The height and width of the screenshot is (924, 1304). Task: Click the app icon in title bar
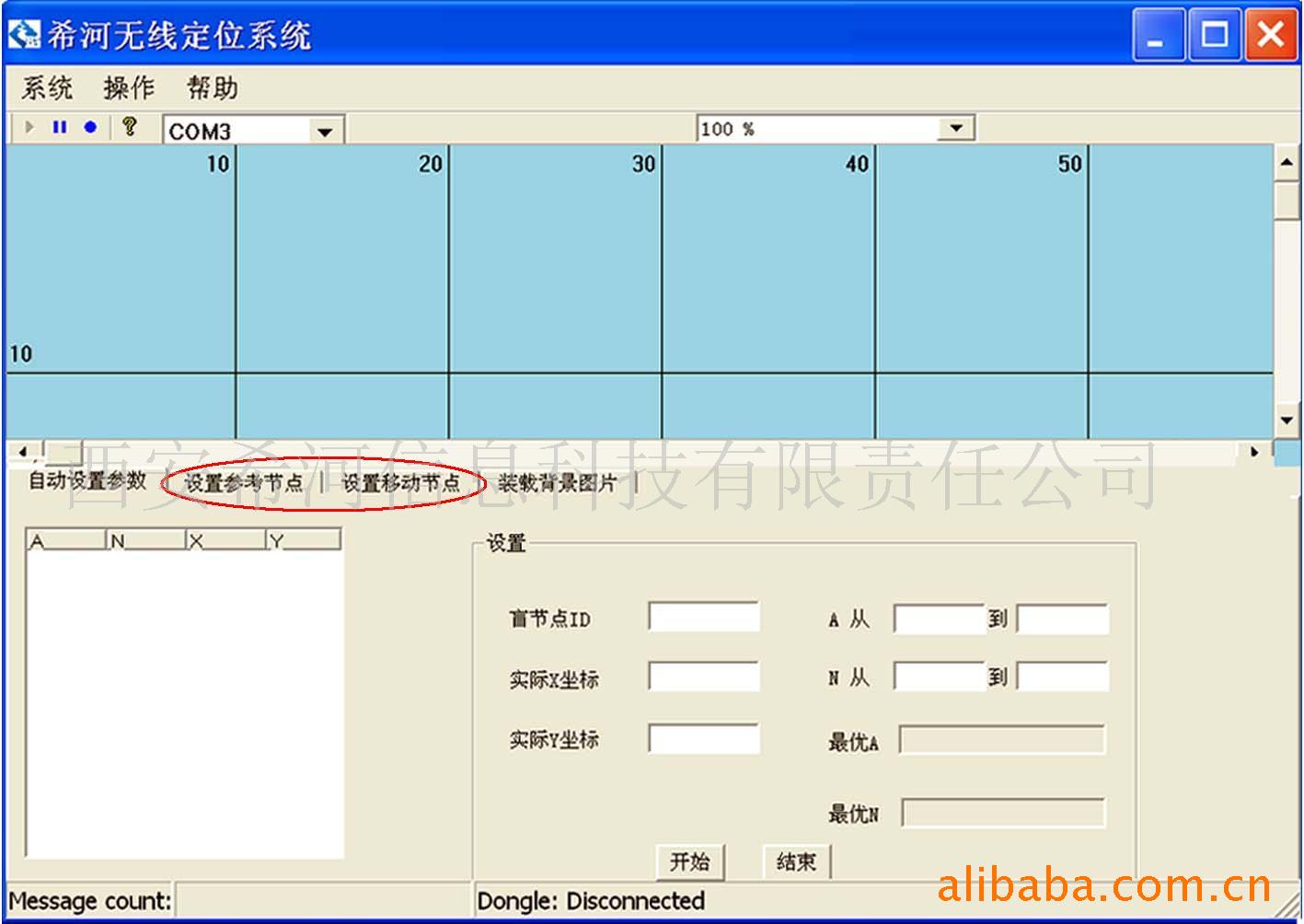(24, 35)
